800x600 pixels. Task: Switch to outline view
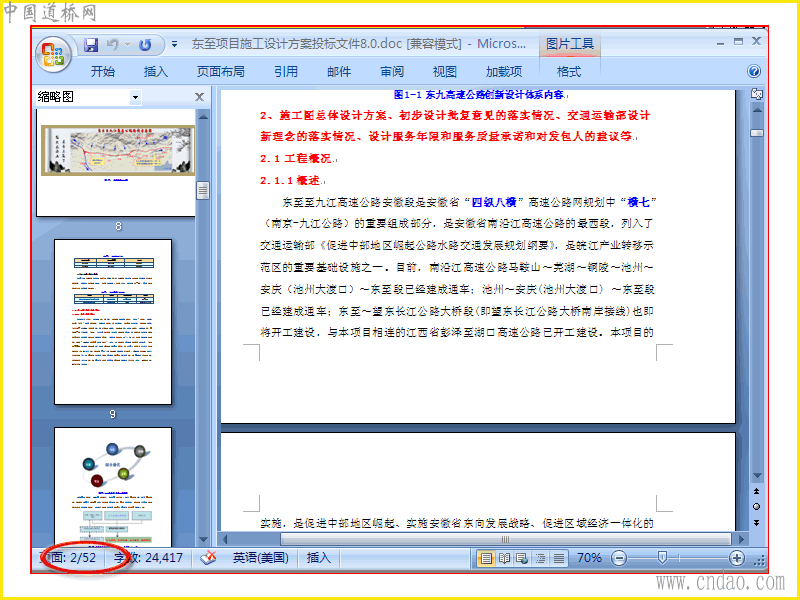coord(540,558)
